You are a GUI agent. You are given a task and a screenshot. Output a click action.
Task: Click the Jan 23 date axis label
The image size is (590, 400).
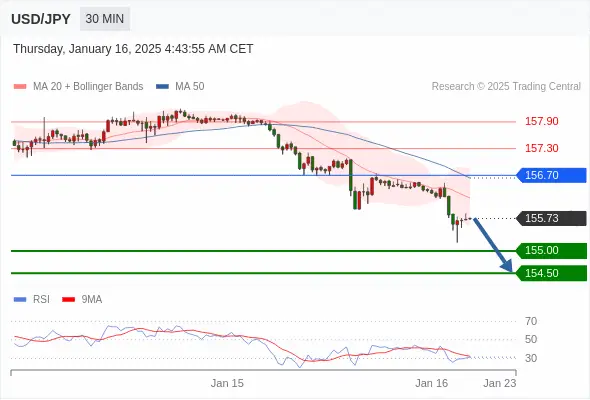coord(500,383)
